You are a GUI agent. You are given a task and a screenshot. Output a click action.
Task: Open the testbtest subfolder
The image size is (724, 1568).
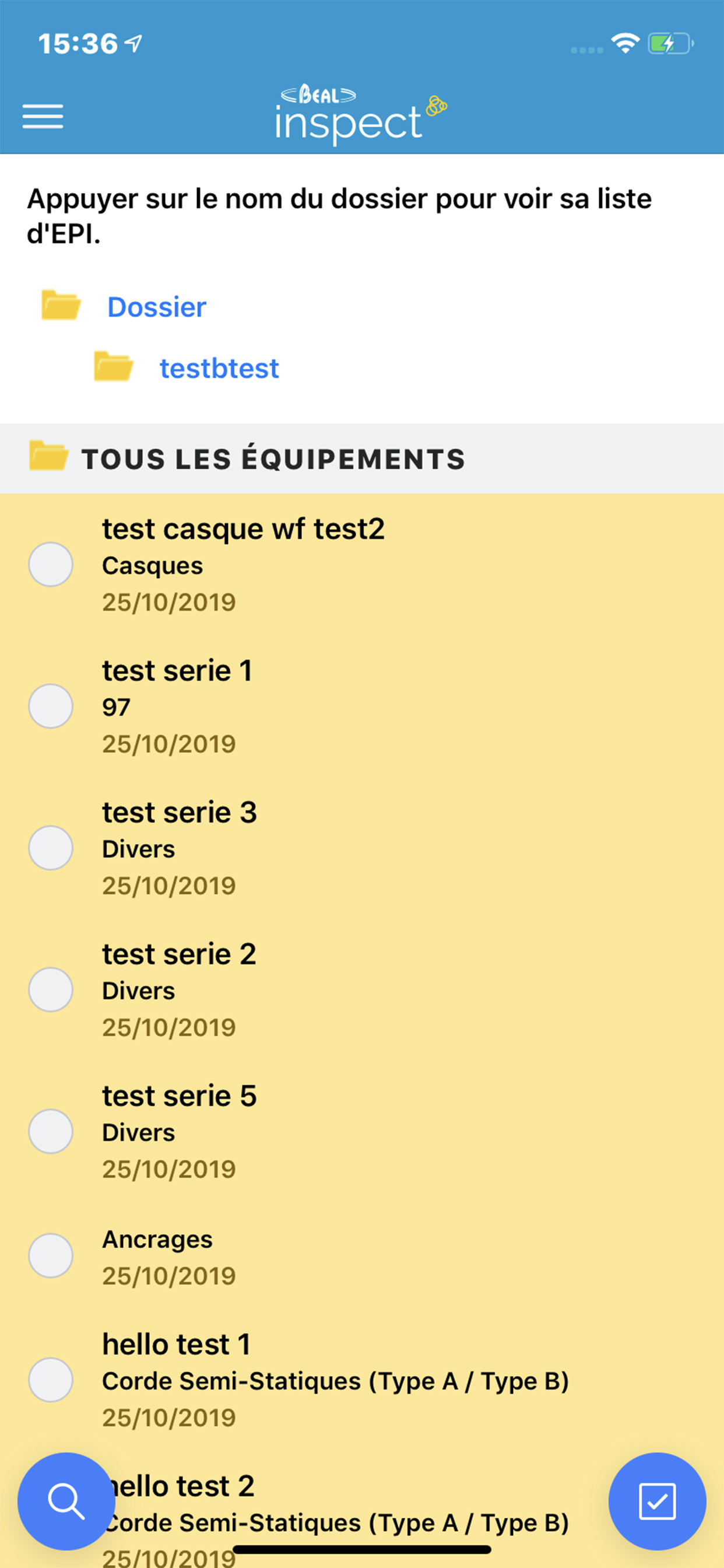219,368
